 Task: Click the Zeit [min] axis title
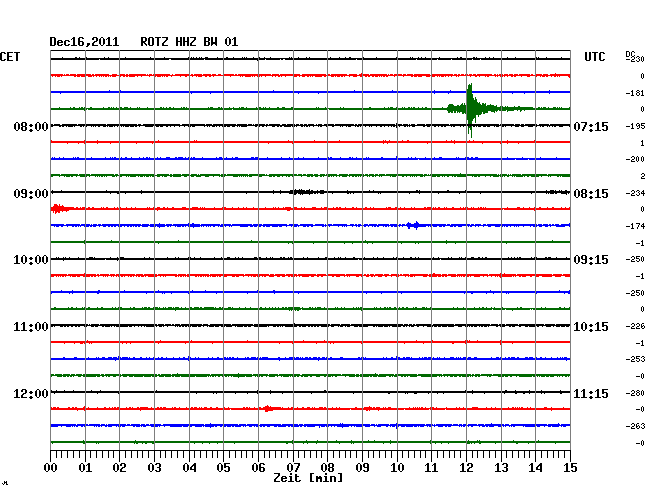click(308, 478)
